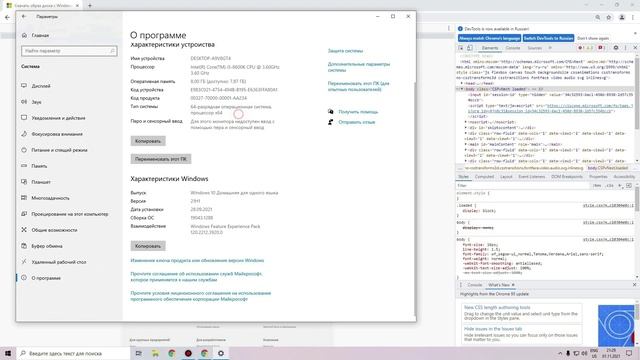Viewport: 640px width, 360px height.
Task: Open Projecting to this PC item
Action: point(69,214)
